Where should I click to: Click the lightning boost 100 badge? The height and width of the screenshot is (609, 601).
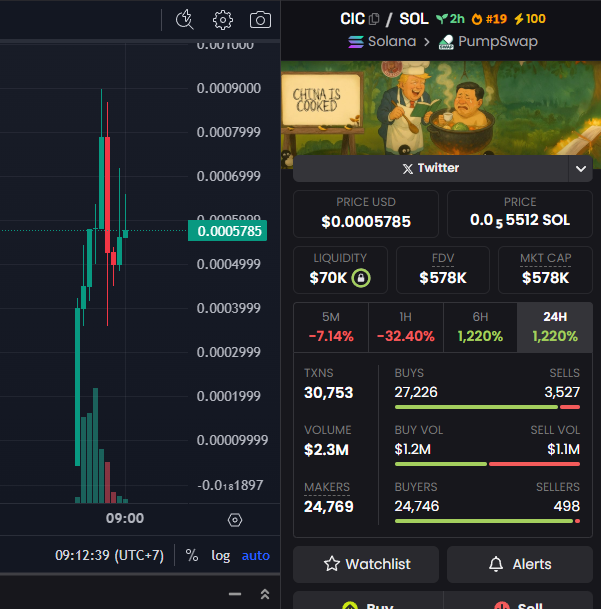(x=530, y=19)
